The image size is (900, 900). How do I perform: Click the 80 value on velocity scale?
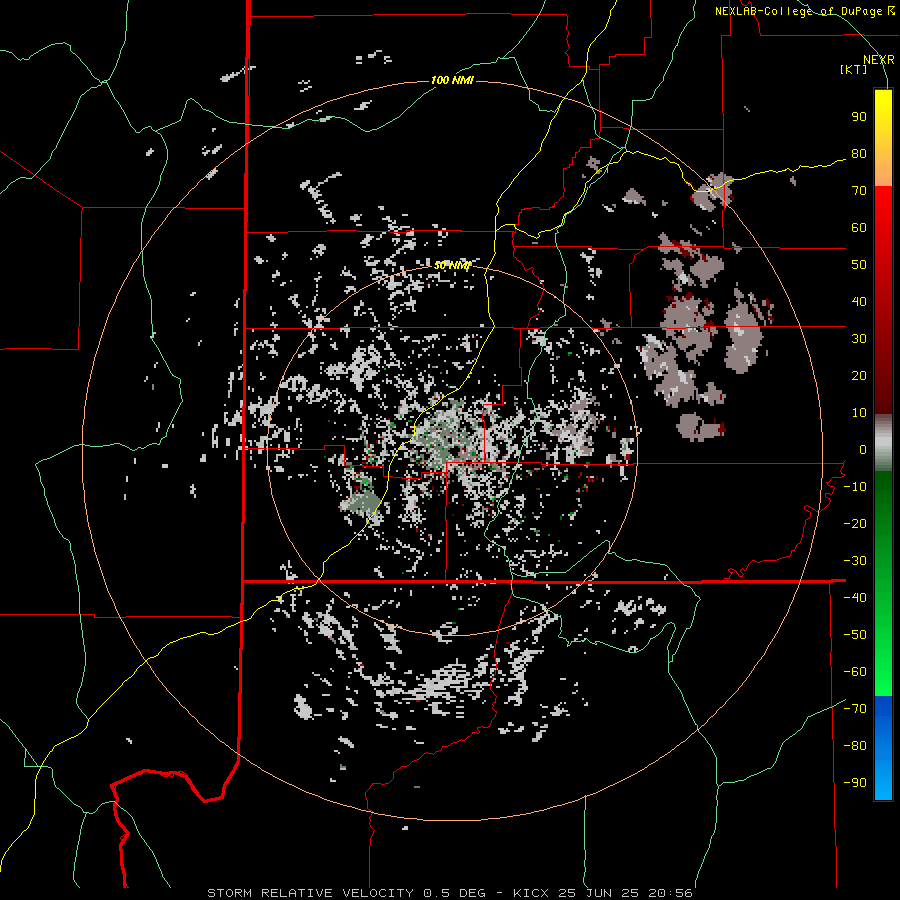pyautogui.click(x=859, y=153)
